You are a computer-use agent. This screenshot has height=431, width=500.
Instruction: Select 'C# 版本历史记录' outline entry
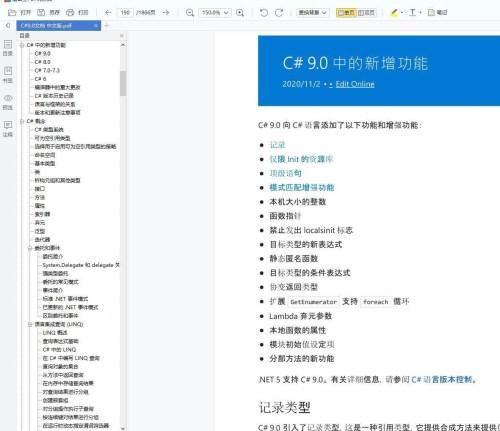click(54, 96)
